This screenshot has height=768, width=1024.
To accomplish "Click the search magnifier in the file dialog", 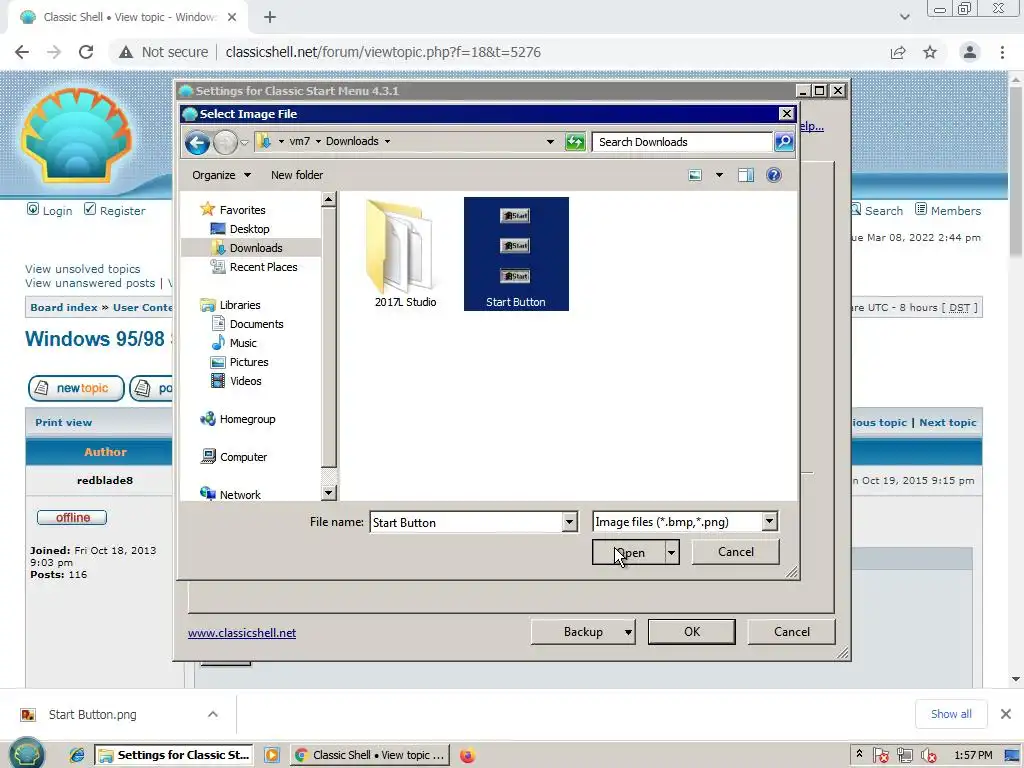I will (784, 142).
